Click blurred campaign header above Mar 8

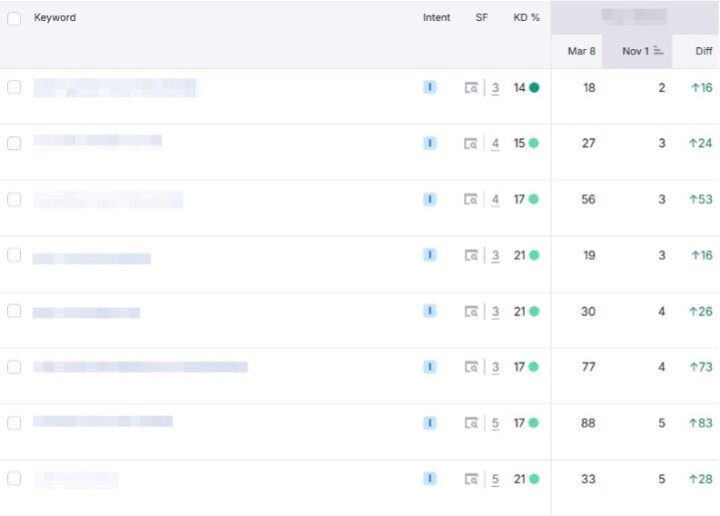pyautogui.click(x=634, y=17)
